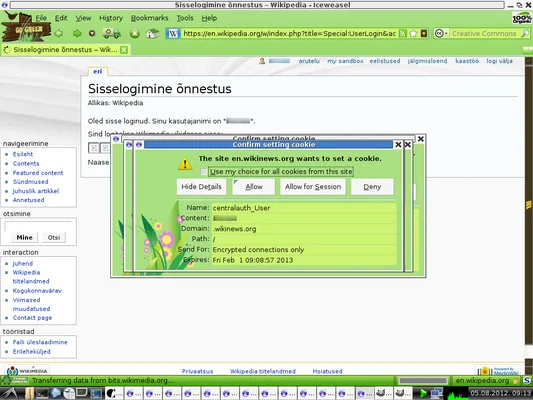Stop loading with the green X icon
Viewport: 533px width, 400px height.
point(135,33)
